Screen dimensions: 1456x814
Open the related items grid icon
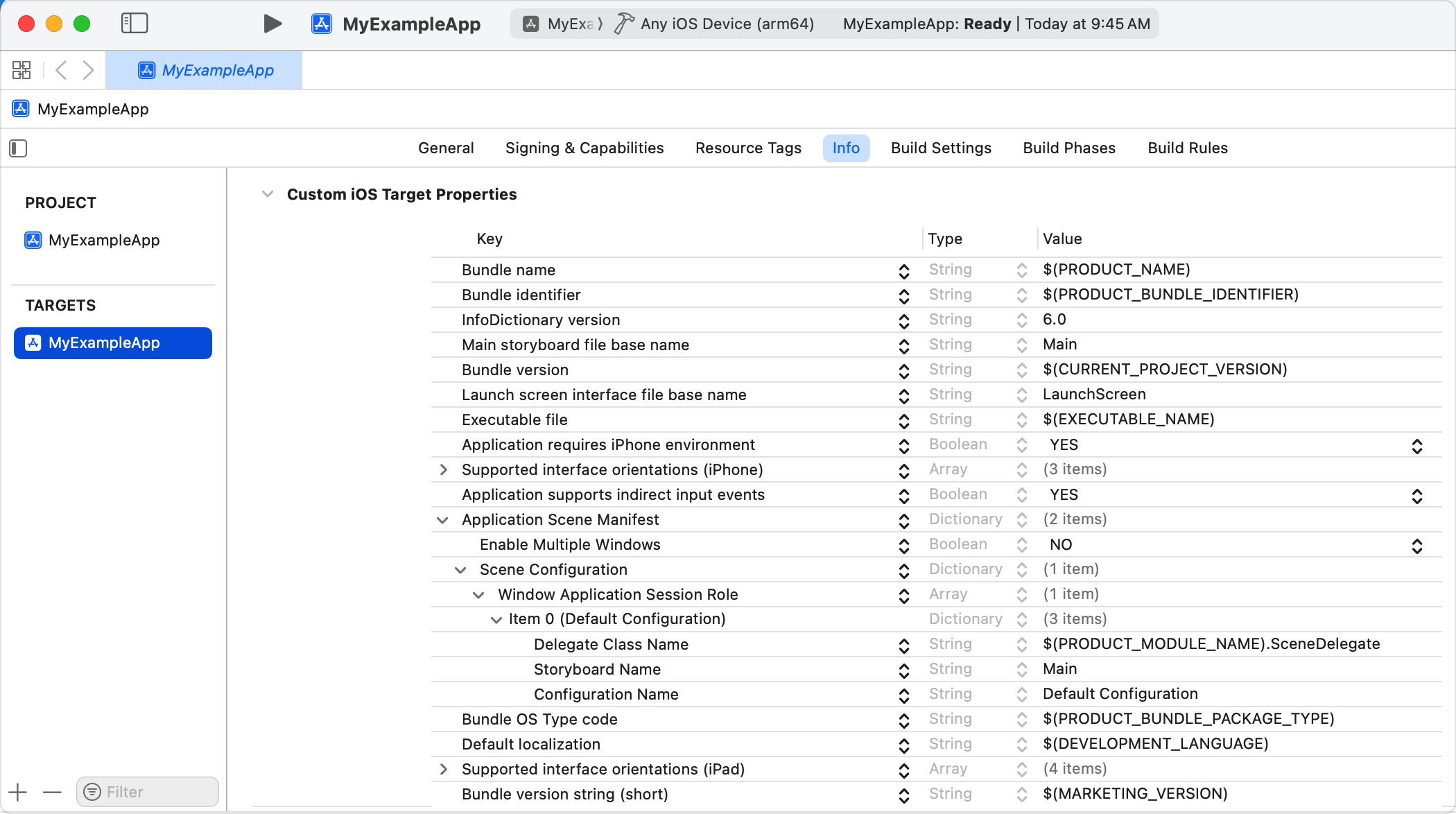(x=21, y=70)
